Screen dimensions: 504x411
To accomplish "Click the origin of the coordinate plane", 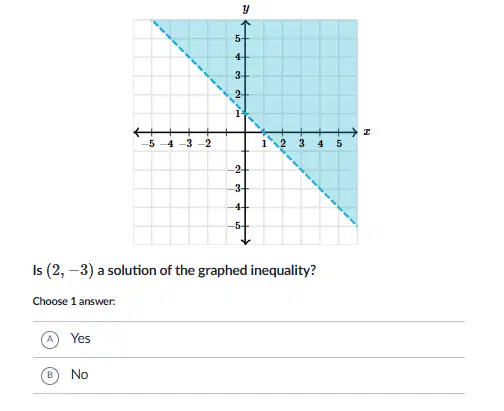I will 246,132.
